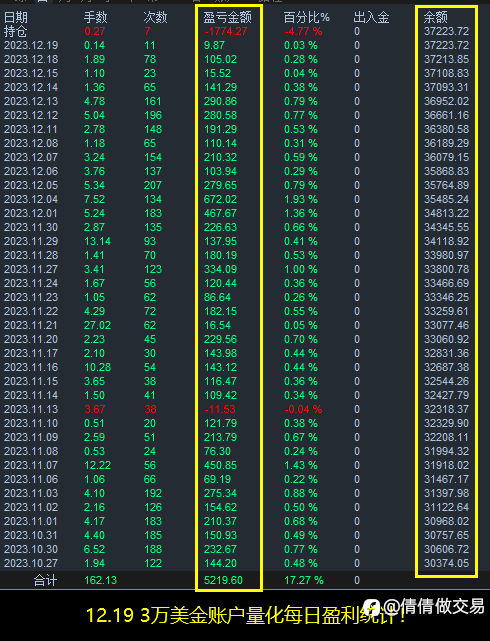Select the 持仓 row label
Screen dimensions: 490x641
coord(16,31)
